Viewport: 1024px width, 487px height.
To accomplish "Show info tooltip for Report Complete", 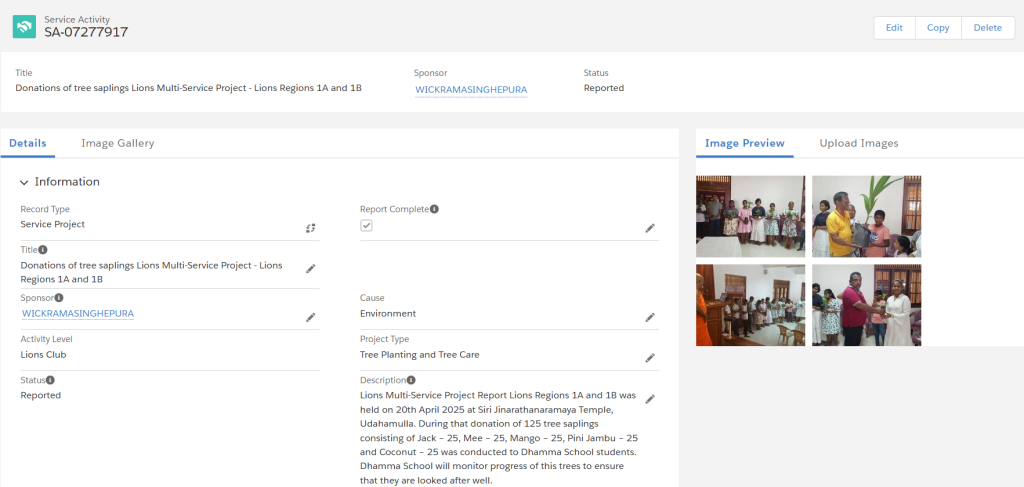I will click(x=434, y=210).
